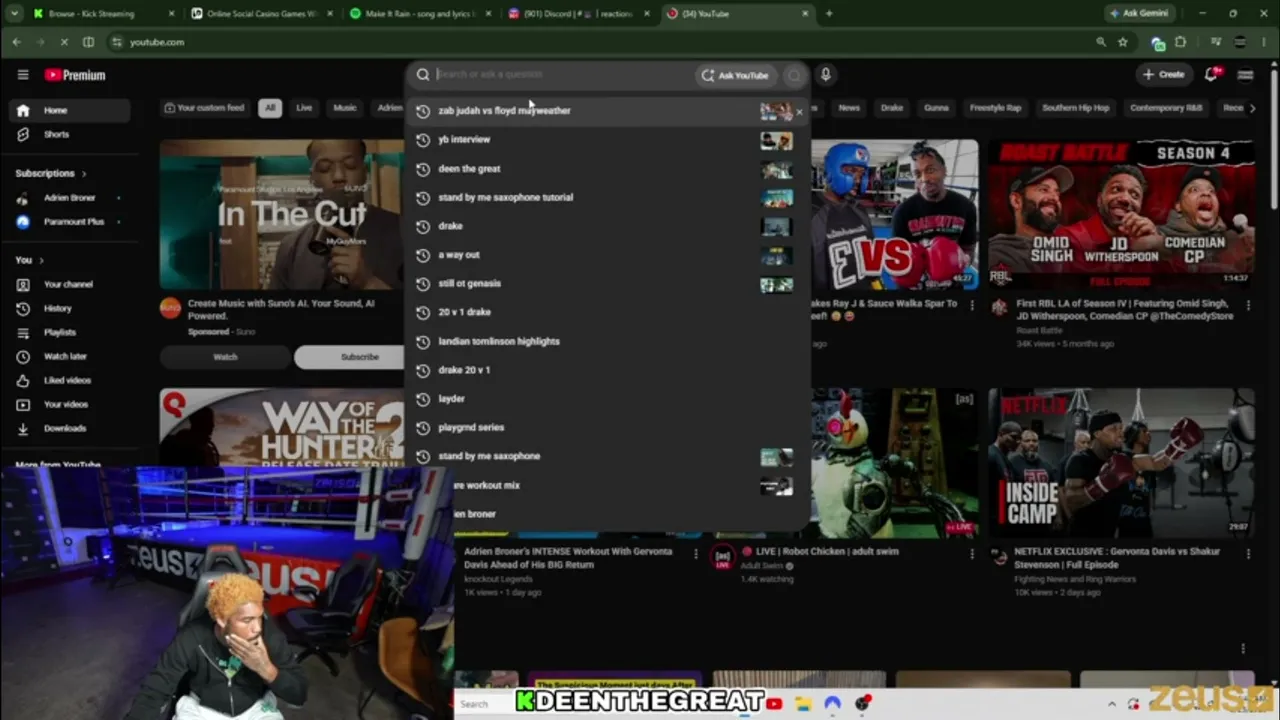Select the 'Contemporary R&B' filter chip
Screen dimensions: 1280x720
pos(1166,108)
